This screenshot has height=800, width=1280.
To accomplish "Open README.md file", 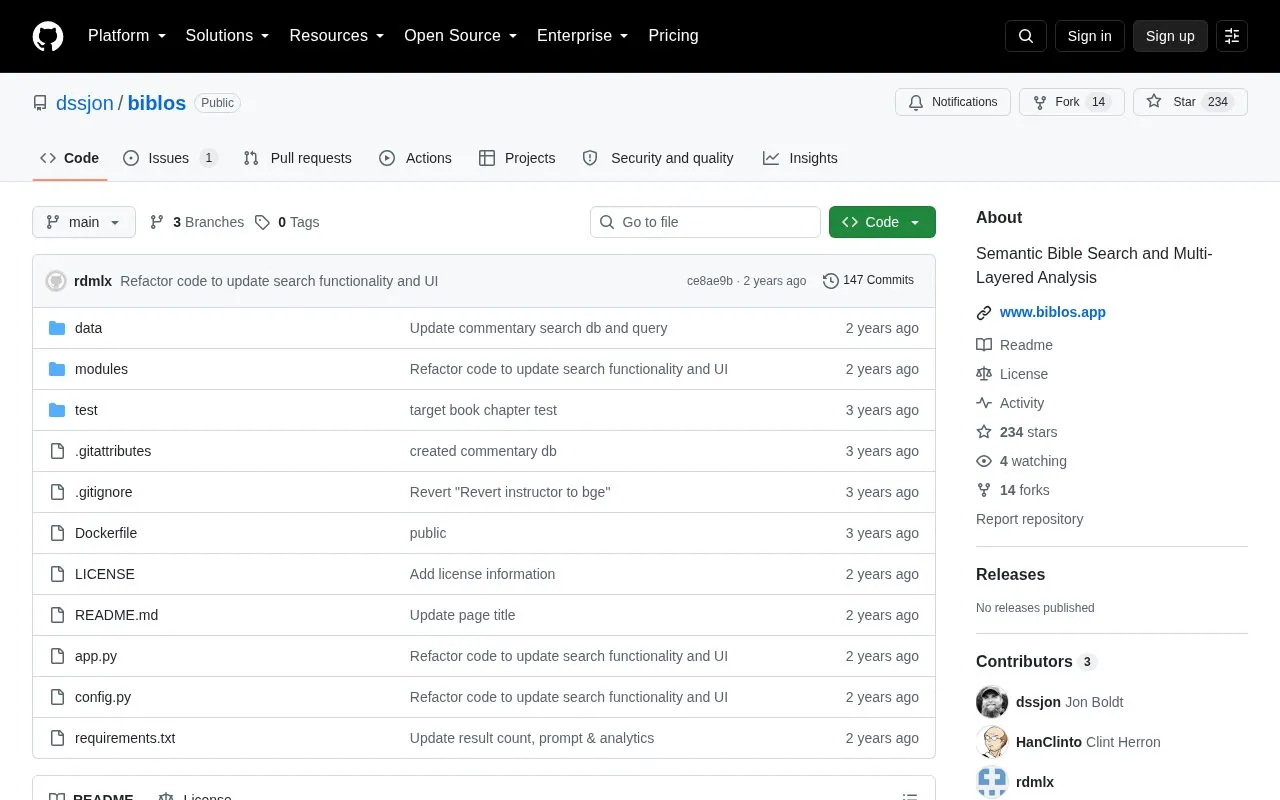I will point(116,615).
